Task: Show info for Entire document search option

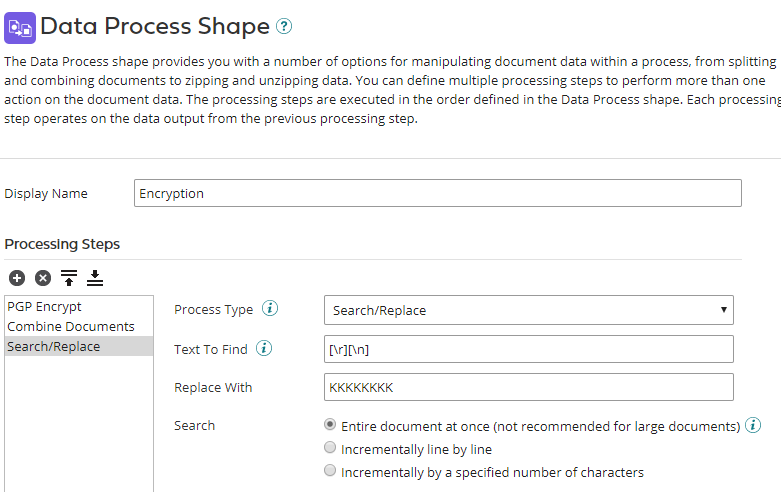Action: tap(753, 425)
